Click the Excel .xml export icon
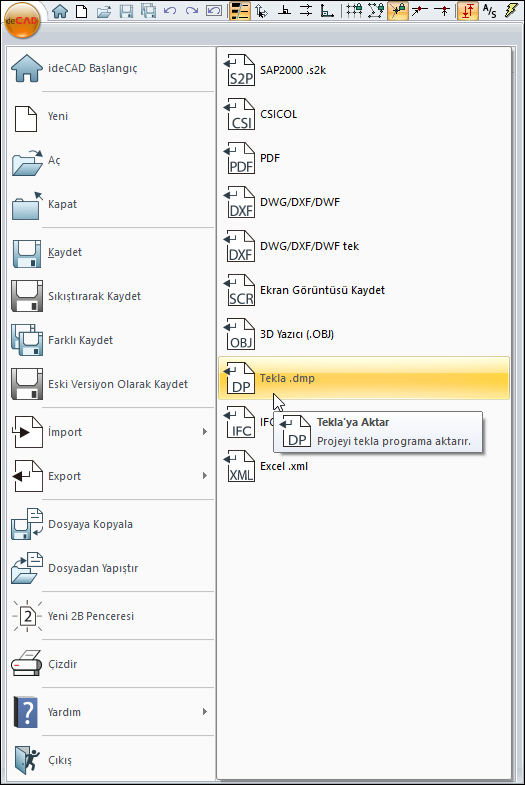 pyautogui.click(x=239, y=466)
